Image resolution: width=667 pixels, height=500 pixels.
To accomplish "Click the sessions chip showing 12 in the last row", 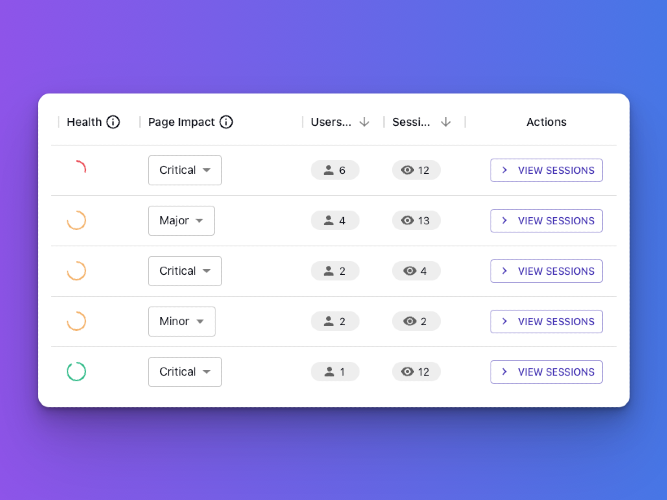I will pyautogui.click(x=416, y=372).
